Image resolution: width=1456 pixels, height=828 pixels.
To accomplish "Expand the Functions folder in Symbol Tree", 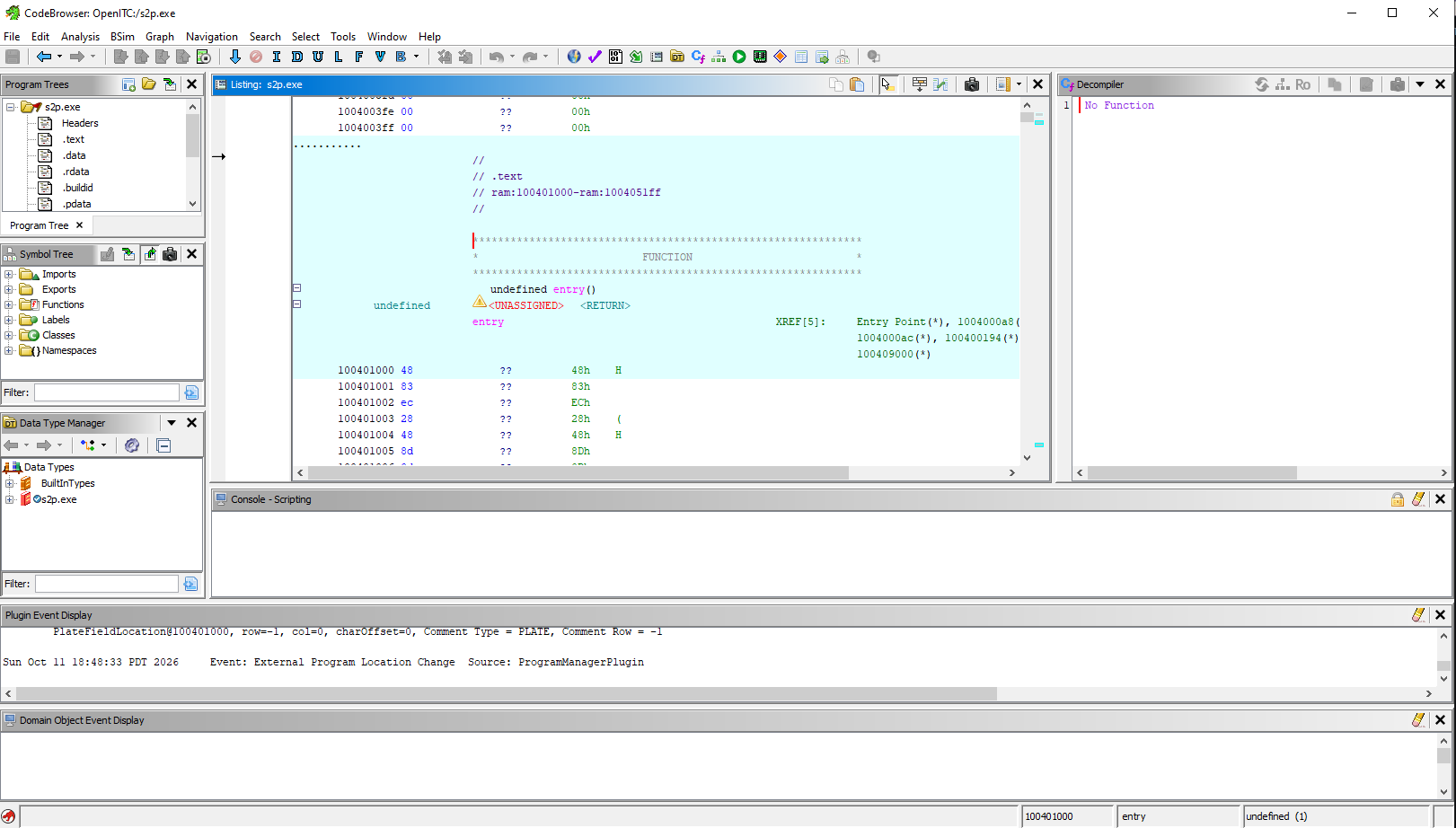I will coord(9,304).
